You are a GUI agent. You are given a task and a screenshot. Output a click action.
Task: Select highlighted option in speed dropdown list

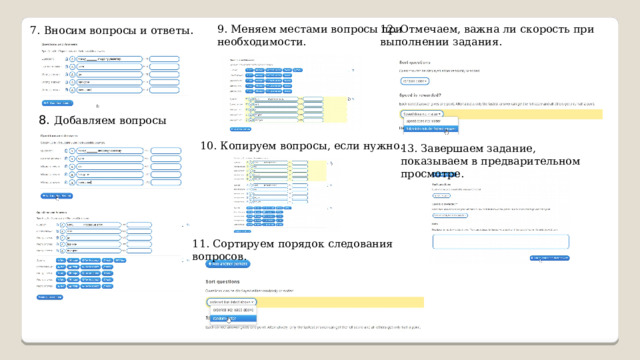pyautogui.click(x=431, y=129)
